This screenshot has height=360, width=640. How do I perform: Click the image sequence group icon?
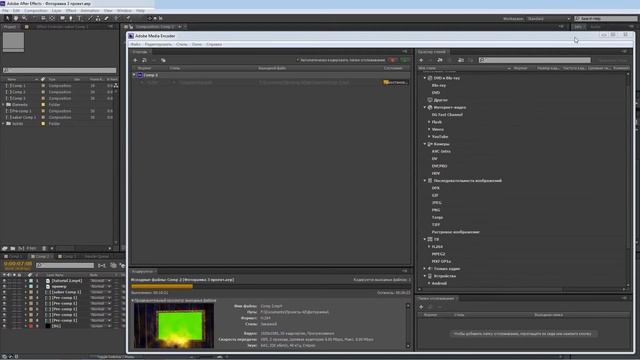[x=430, y=180]
